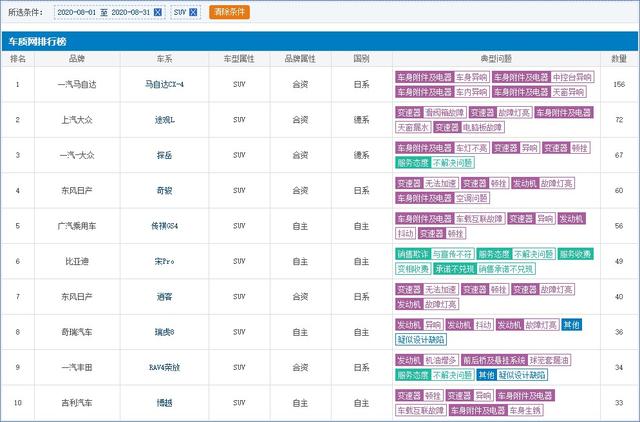Click the 车内异响 problem tag
Screen dimensions: 640x422
pyautogui.click(x=471, y=92)
